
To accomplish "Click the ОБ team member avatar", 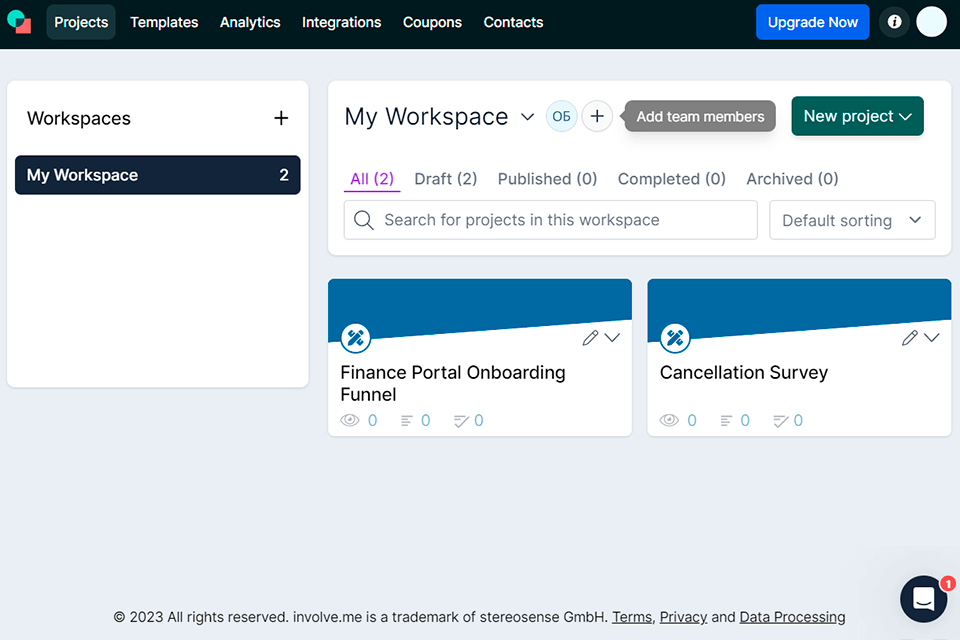I will (561, 116).
